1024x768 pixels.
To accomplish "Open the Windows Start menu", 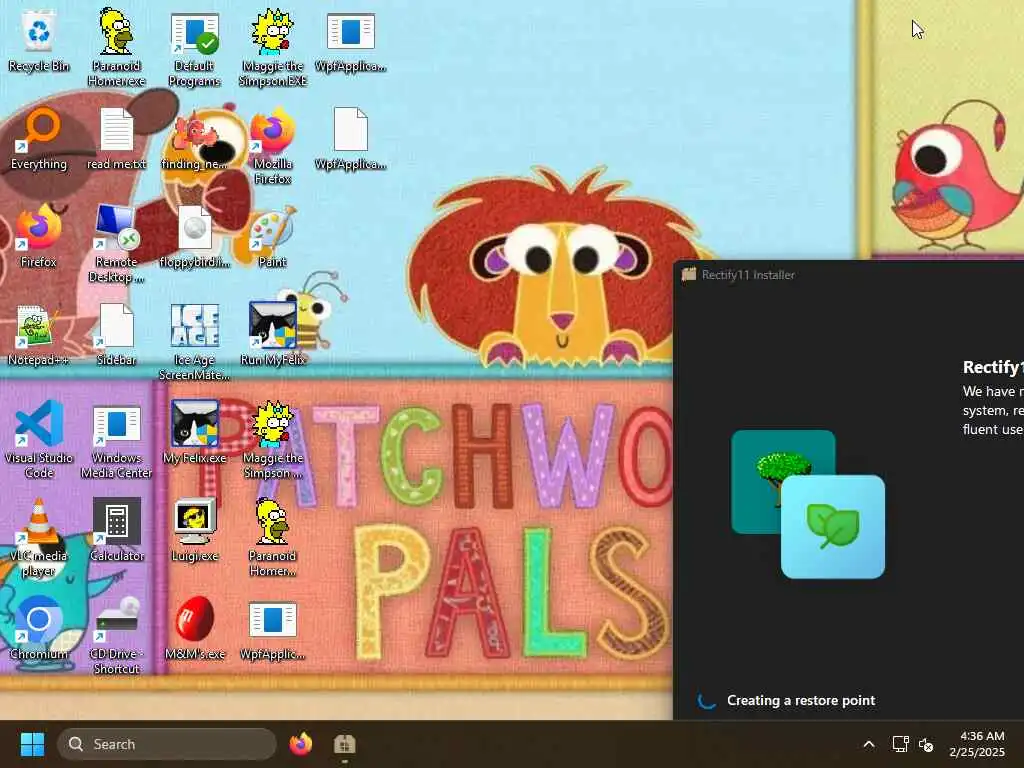I will (x=32, y=744).
